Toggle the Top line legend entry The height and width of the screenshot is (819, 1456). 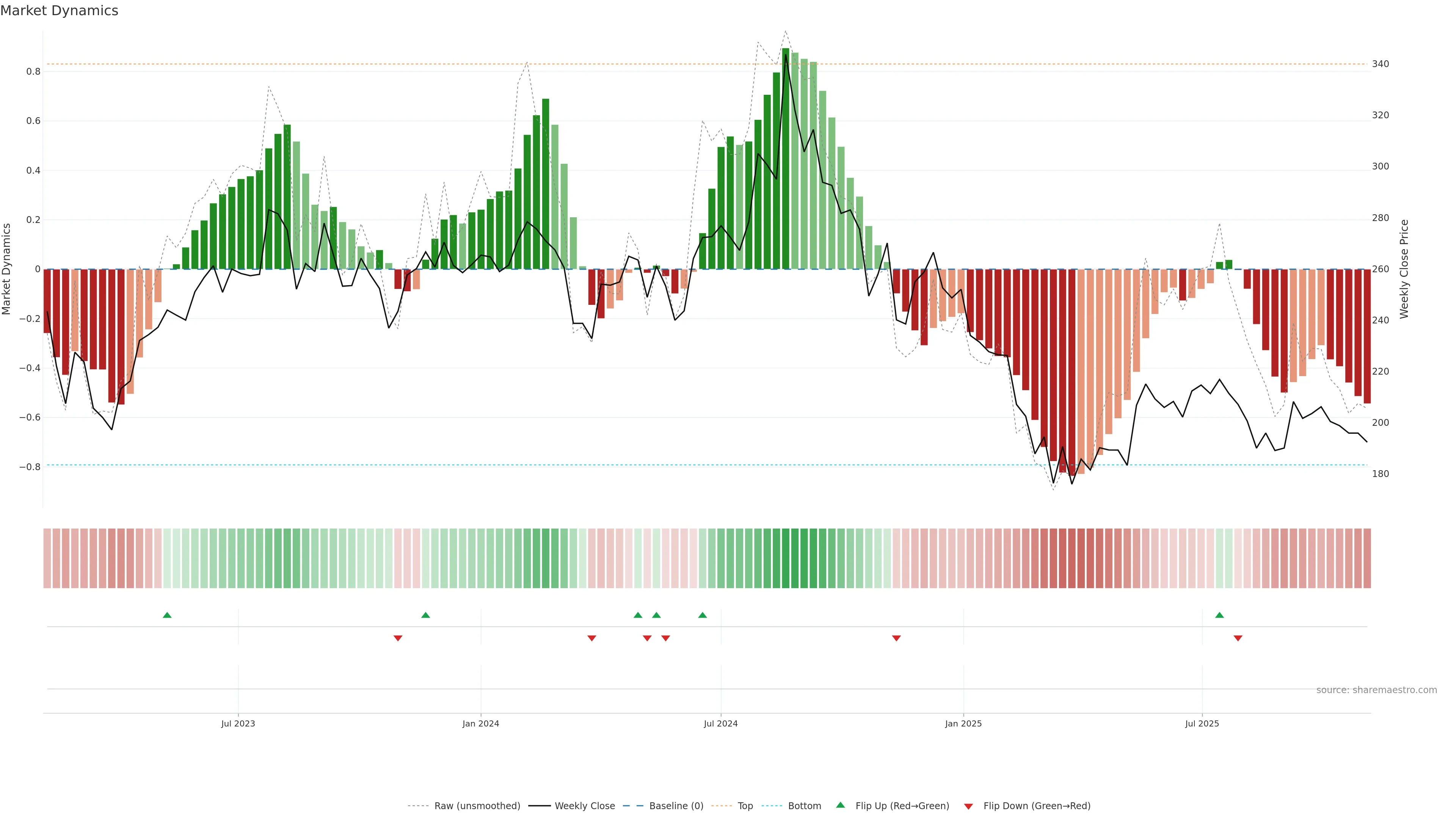[745, 806]
